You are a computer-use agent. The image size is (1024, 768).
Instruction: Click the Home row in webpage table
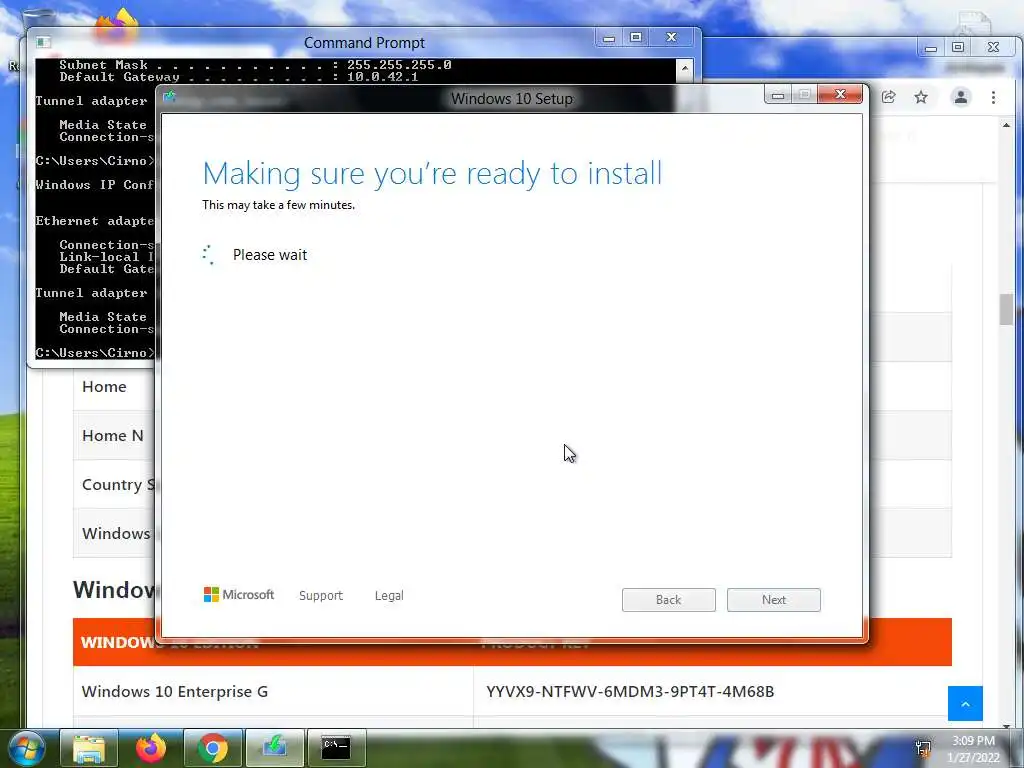click(104, 387)
